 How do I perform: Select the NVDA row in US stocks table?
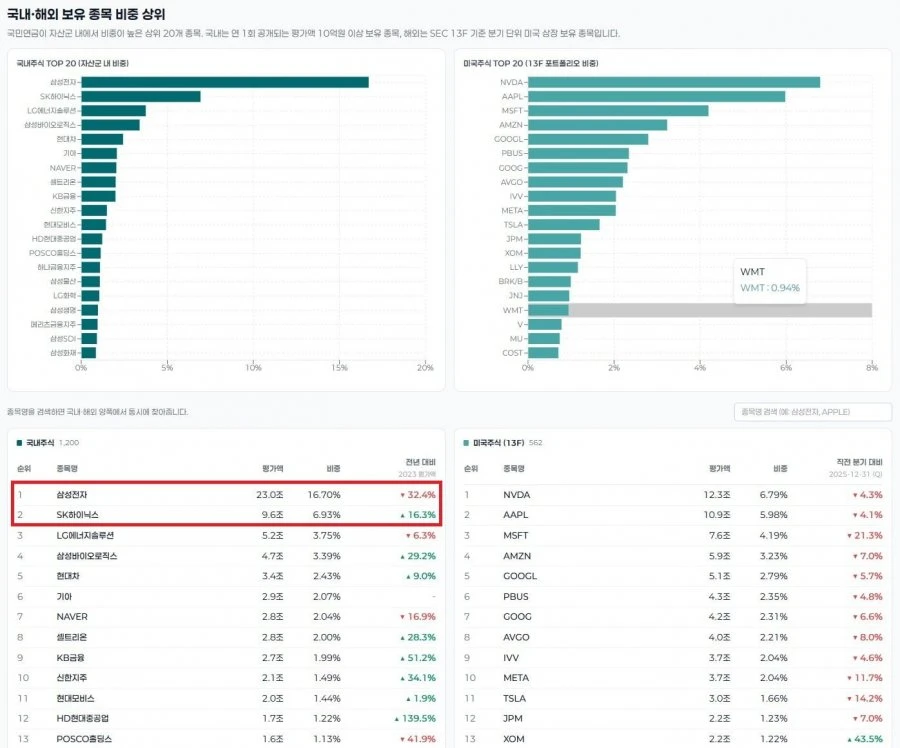point(673,494)
